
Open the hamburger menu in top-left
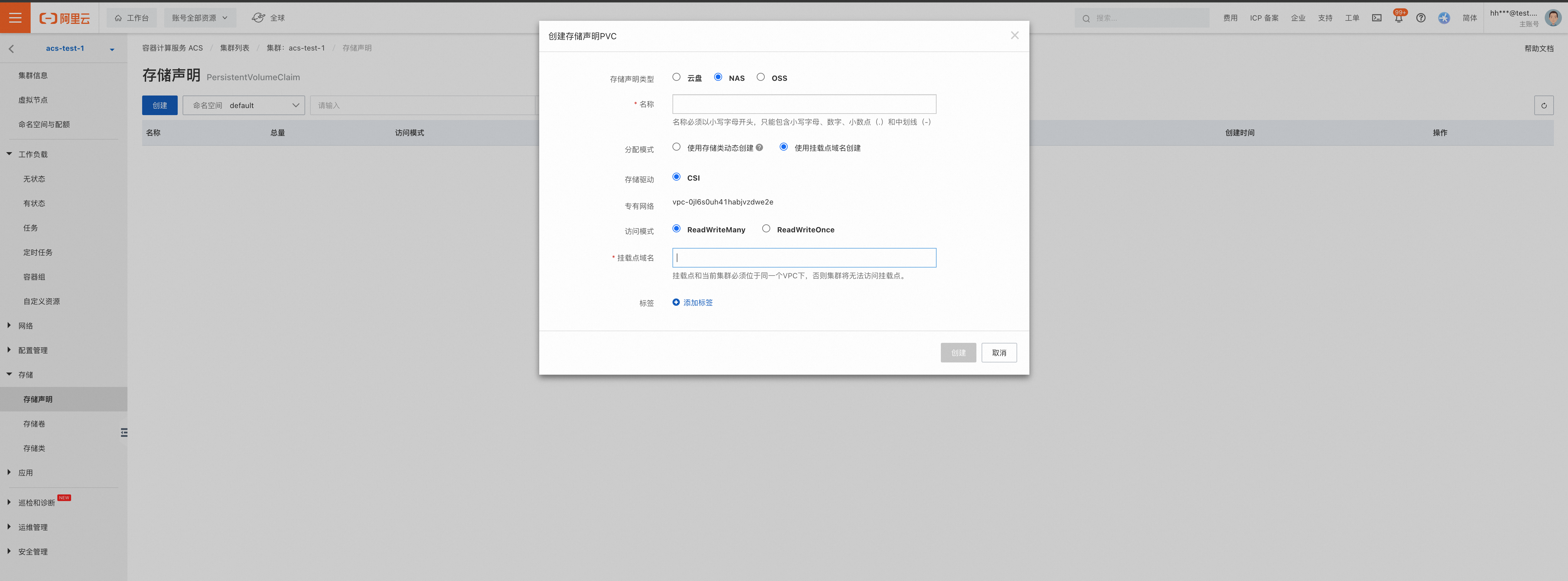[15, 18]
